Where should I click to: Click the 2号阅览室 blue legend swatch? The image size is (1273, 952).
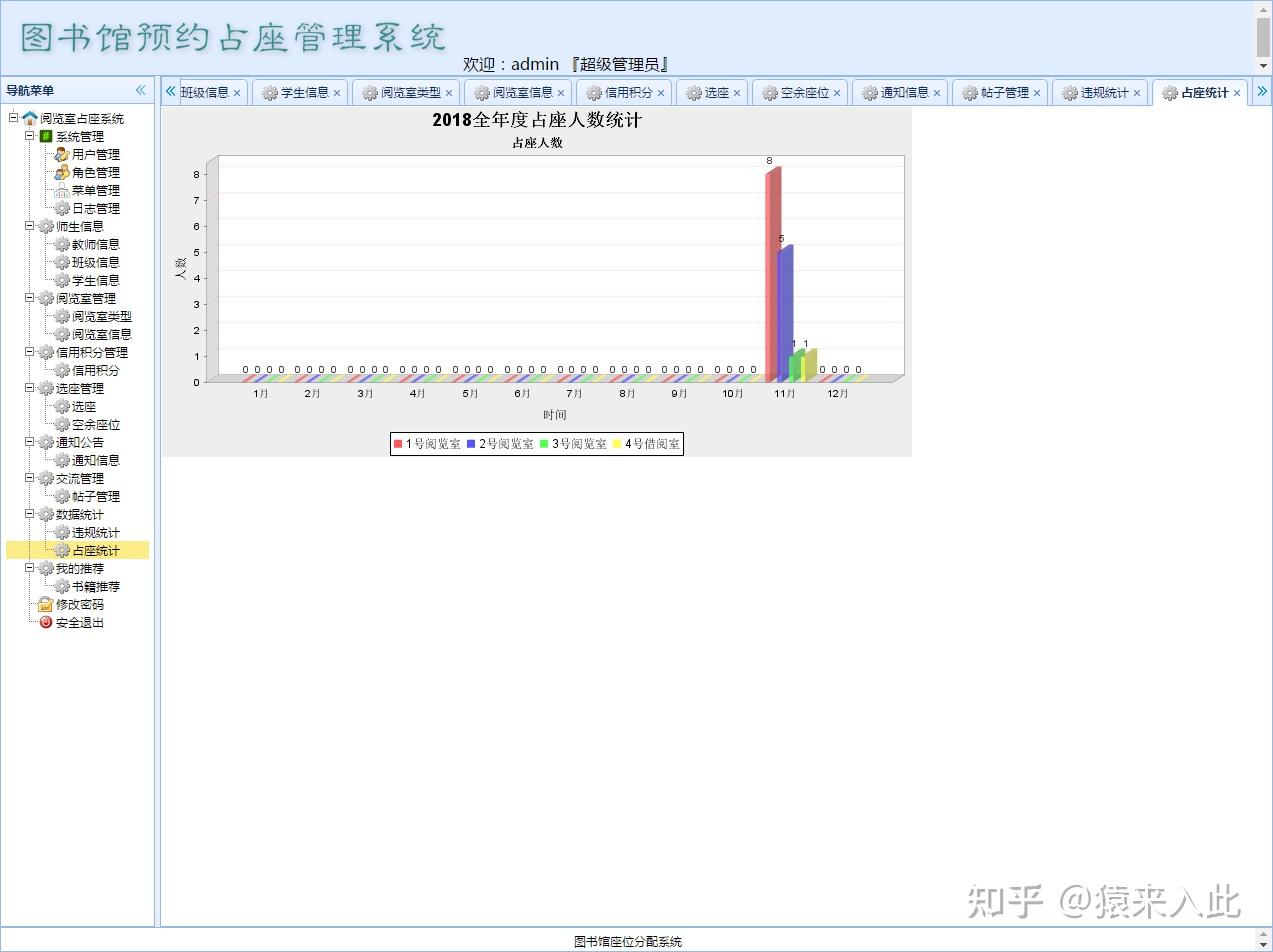[471, 443]
